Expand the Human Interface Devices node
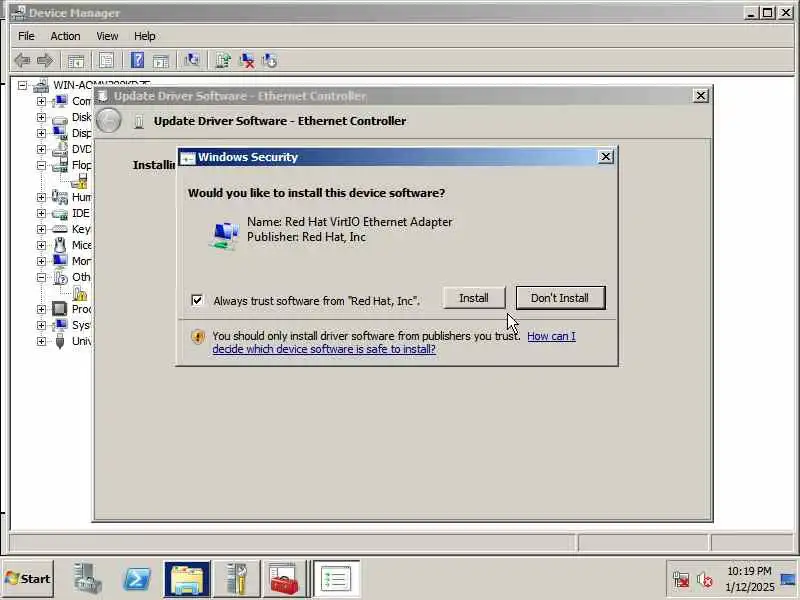The height and width of the screenshot is (600, 800). pos(41,197)
